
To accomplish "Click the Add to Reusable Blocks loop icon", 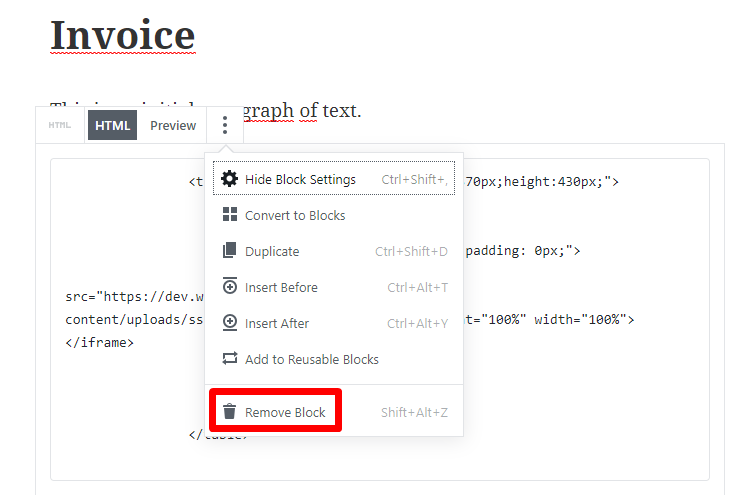I will pos(230,359).
